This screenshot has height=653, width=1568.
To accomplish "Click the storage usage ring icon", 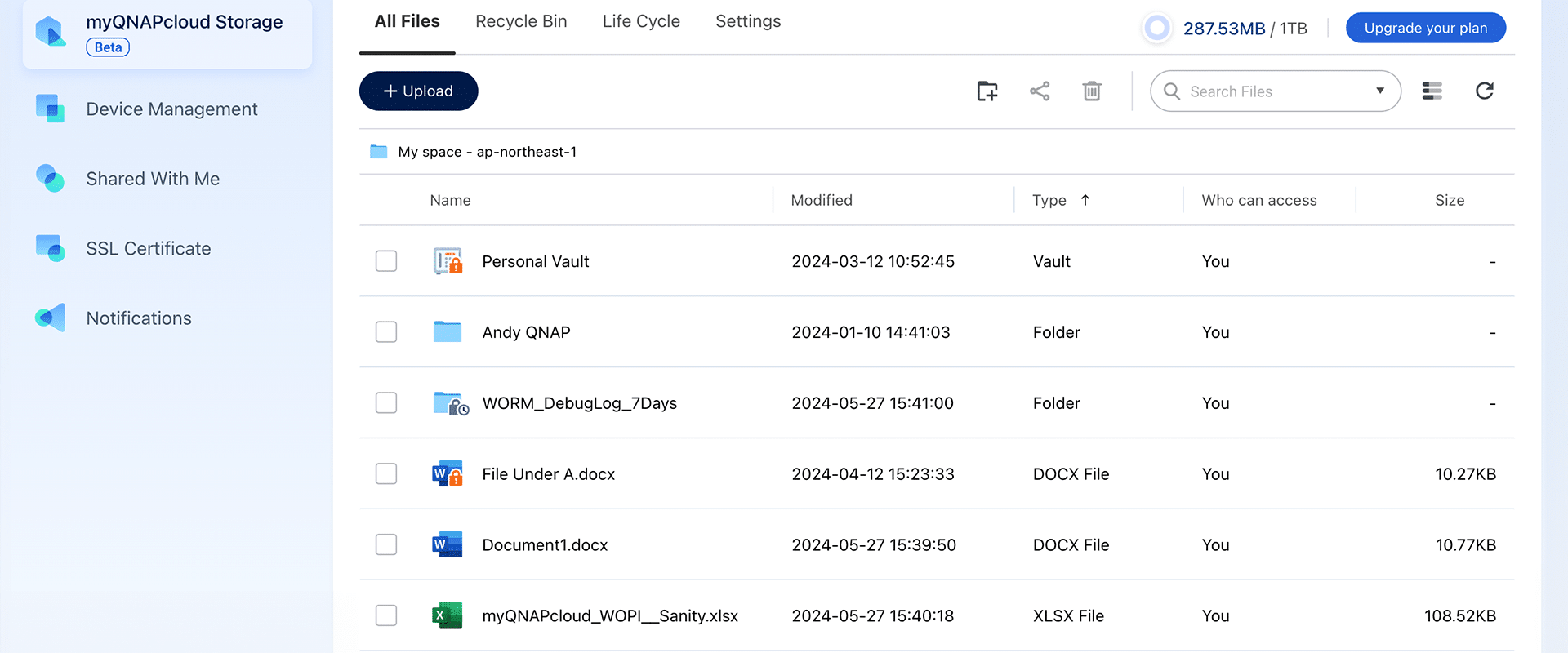I will (1156, 29).
